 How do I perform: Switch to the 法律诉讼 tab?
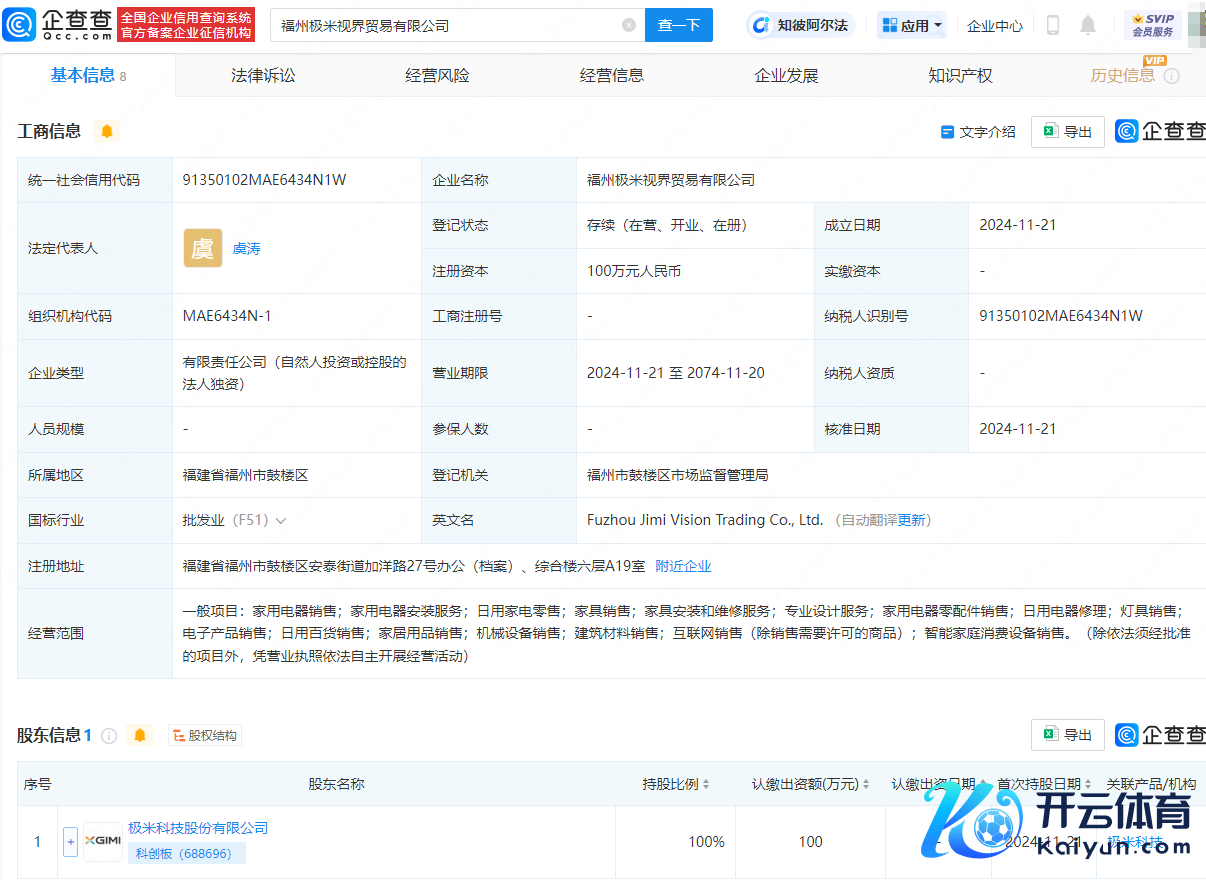pyautogui.click(x=263, y=75)
